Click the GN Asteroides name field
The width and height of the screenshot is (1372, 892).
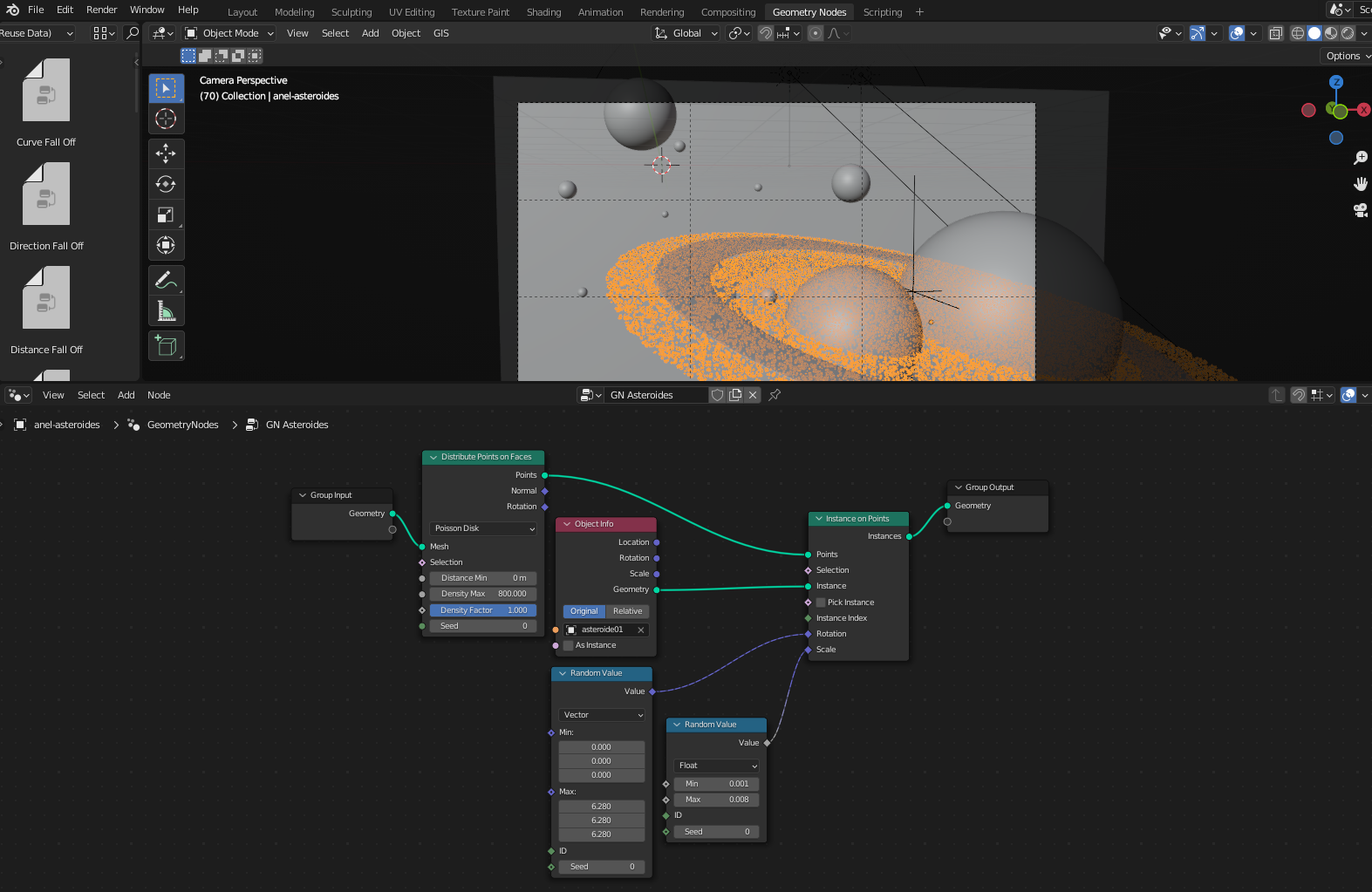click(x=656, y=395)
